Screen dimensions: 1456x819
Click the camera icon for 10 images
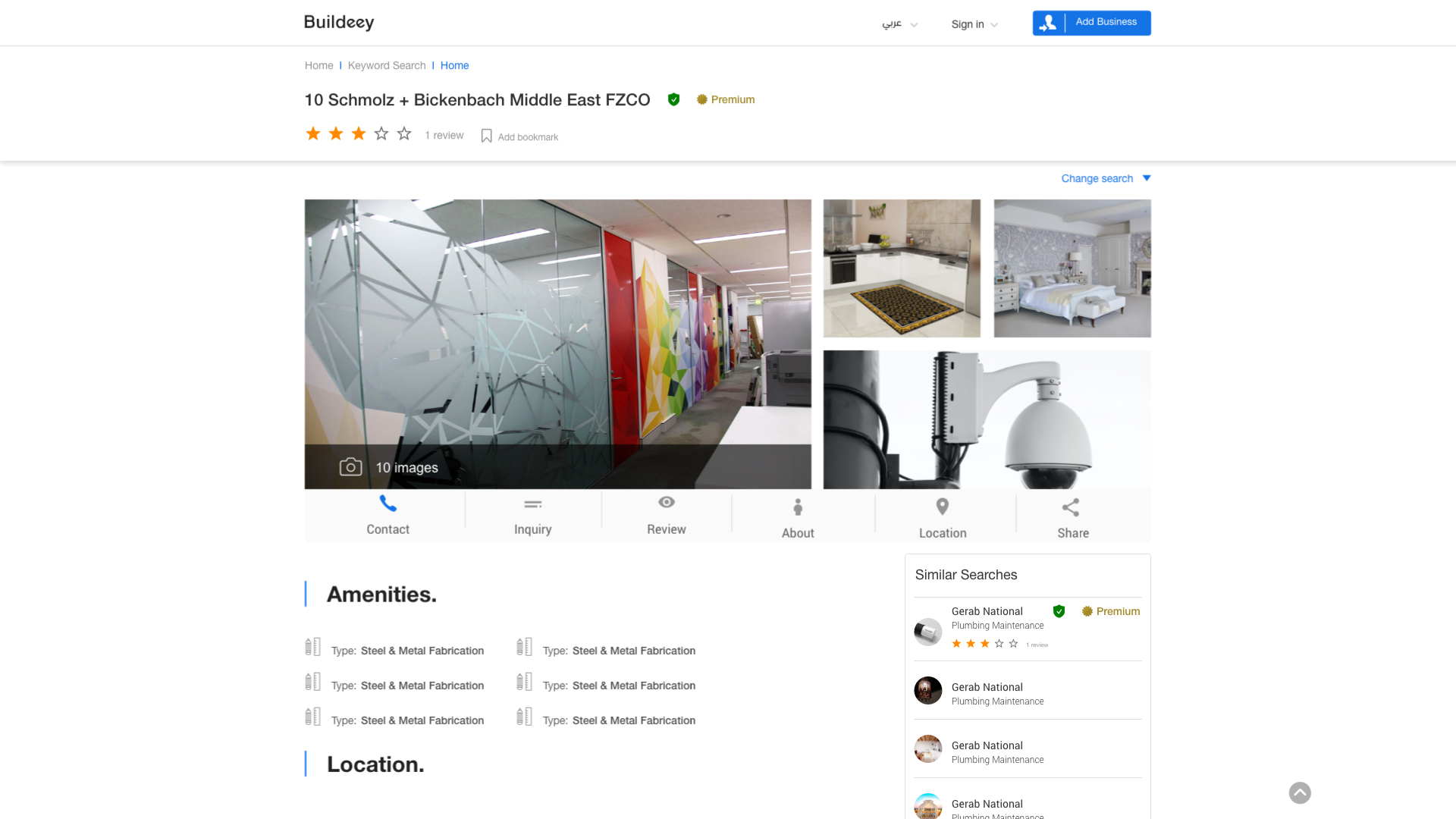pyautogui.click(x=350, y=467)
